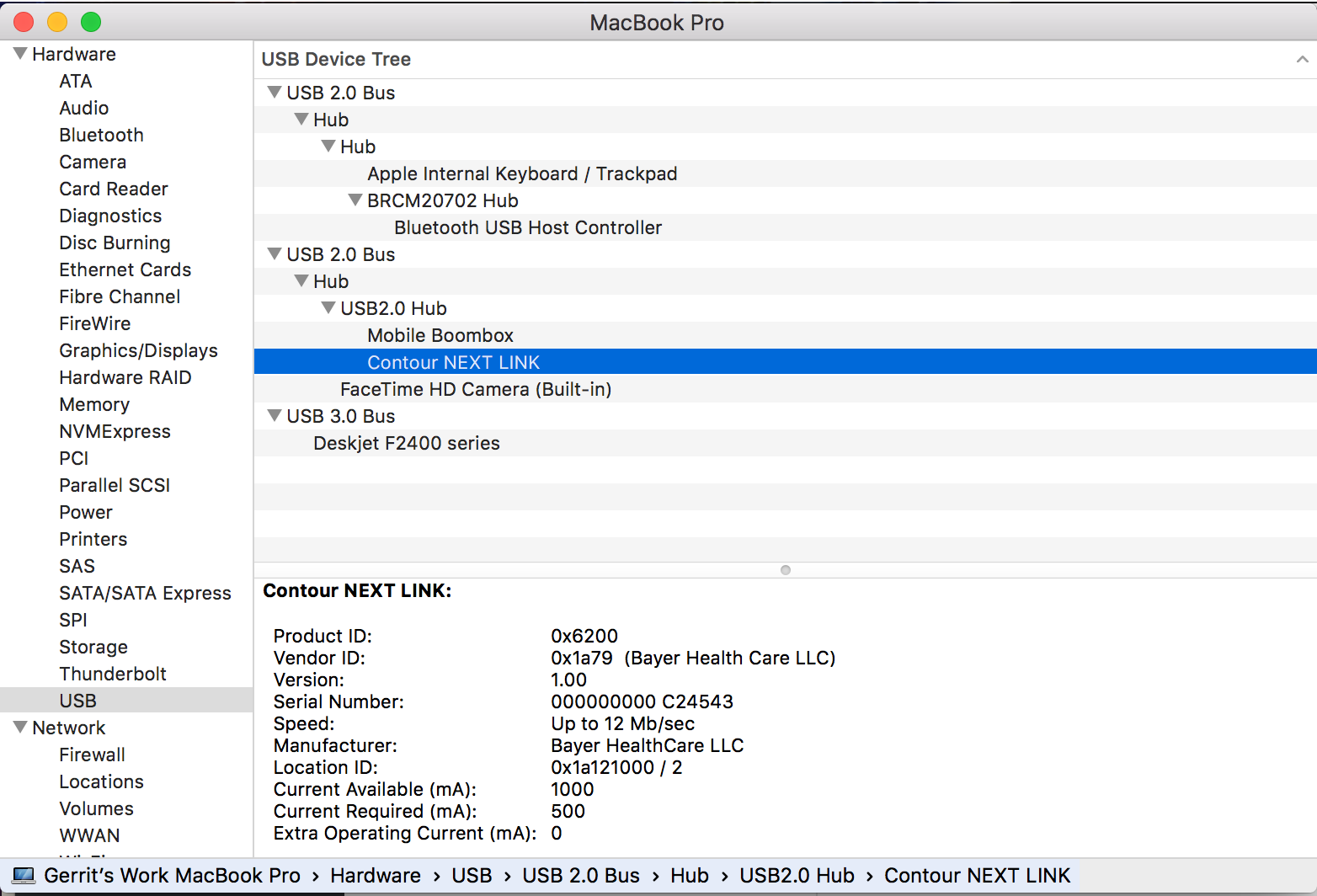Viewport: 1317px width, 896px height.
Task: Collapse the USB2.0 Hub disclosure triangle
Action: click(328, 307)
